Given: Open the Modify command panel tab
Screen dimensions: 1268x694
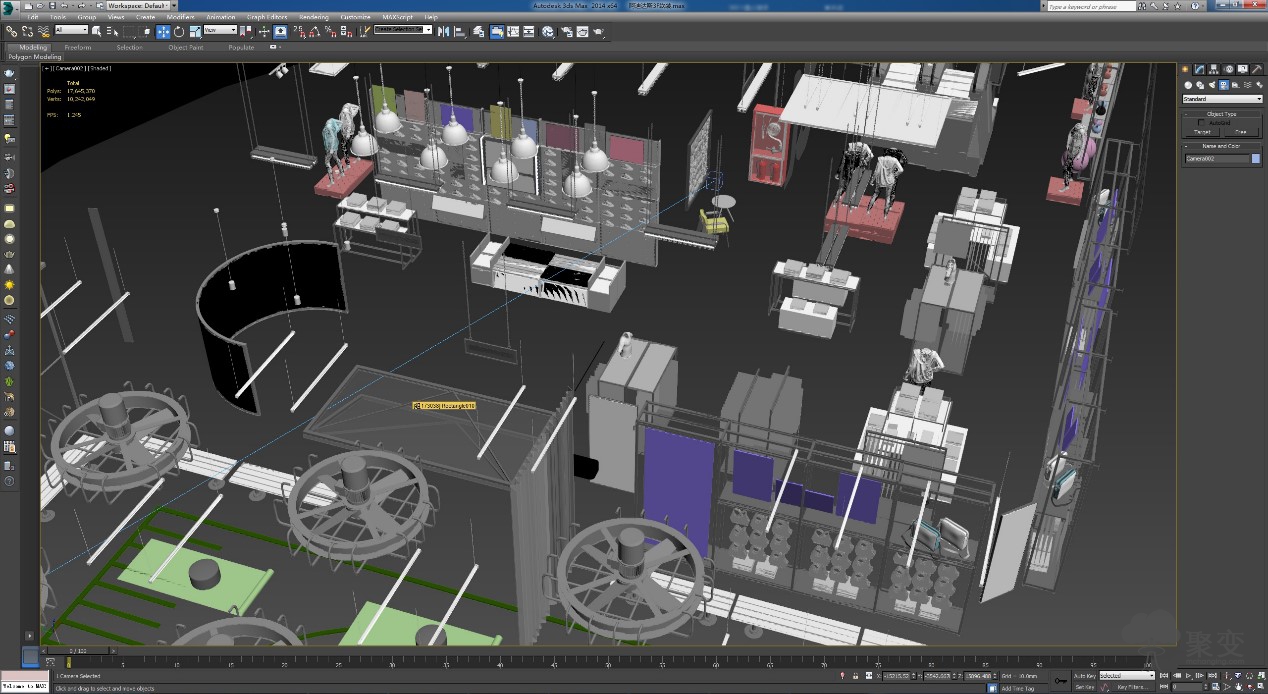Looking at the screenshot, I should point(1199,69).
